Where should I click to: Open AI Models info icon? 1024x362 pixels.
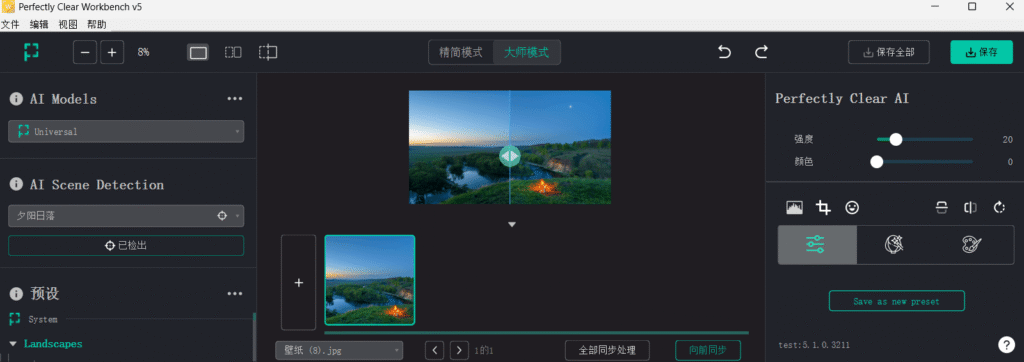click(16, 99)
